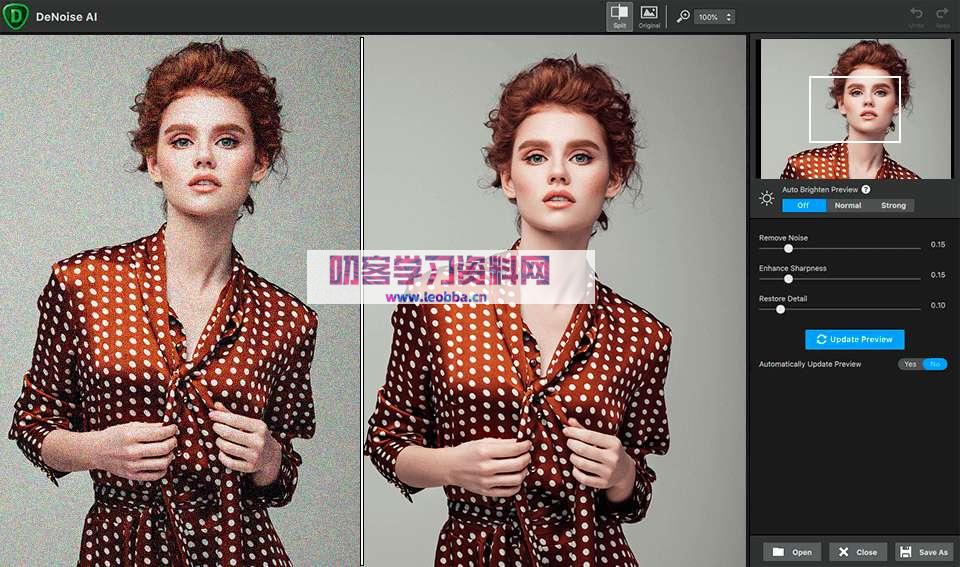This screenshot has width=960, height=567.
Task: Click the Restore Detail label
Action: point(783,299)
